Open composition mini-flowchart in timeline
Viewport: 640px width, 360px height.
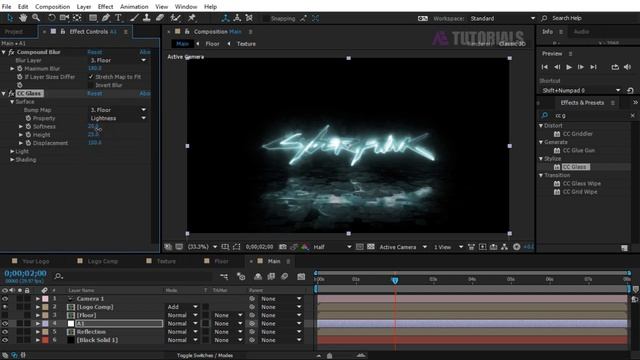point(224,276)
